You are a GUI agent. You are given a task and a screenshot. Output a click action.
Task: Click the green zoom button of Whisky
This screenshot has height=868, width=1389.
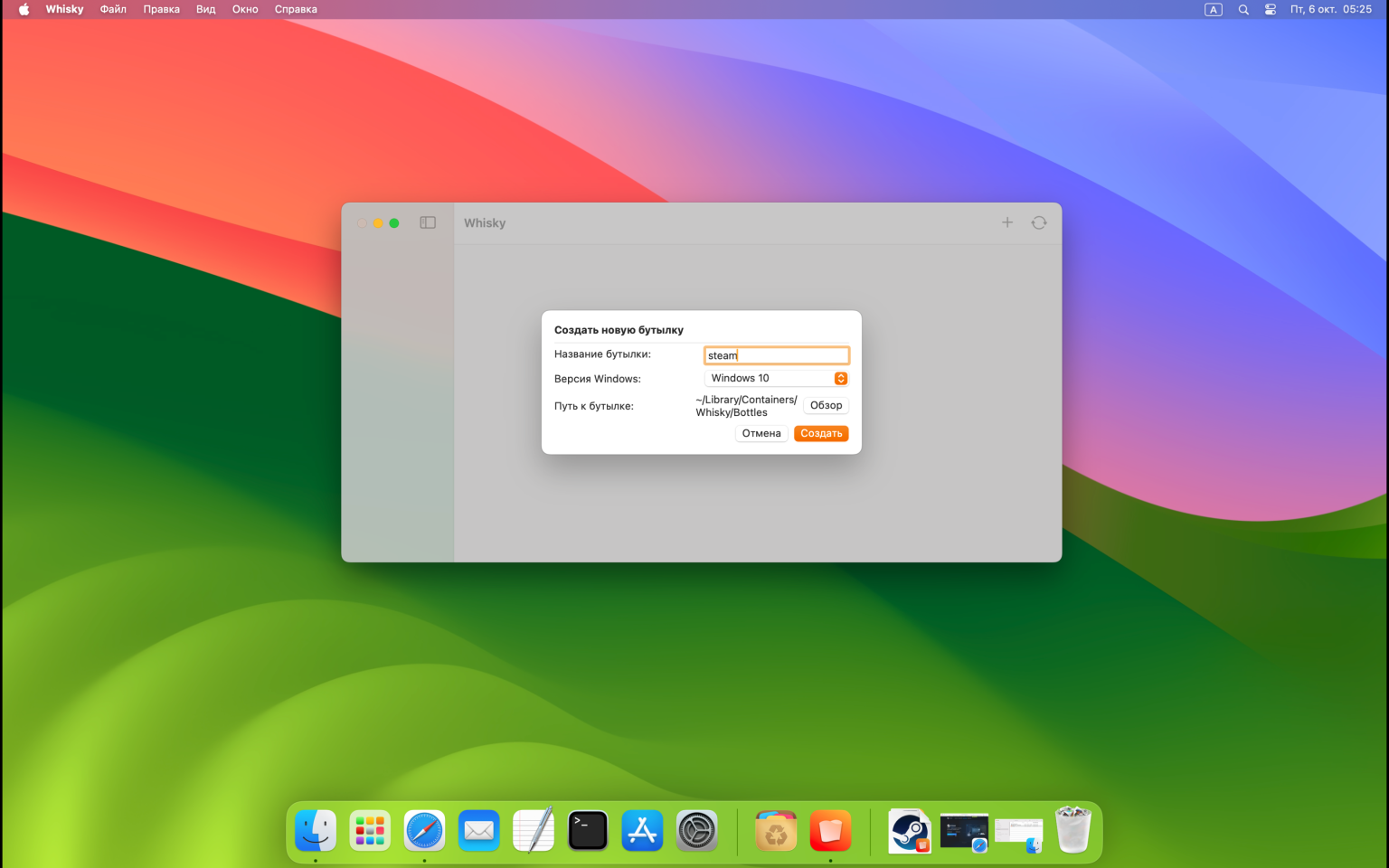coord(394,222)
